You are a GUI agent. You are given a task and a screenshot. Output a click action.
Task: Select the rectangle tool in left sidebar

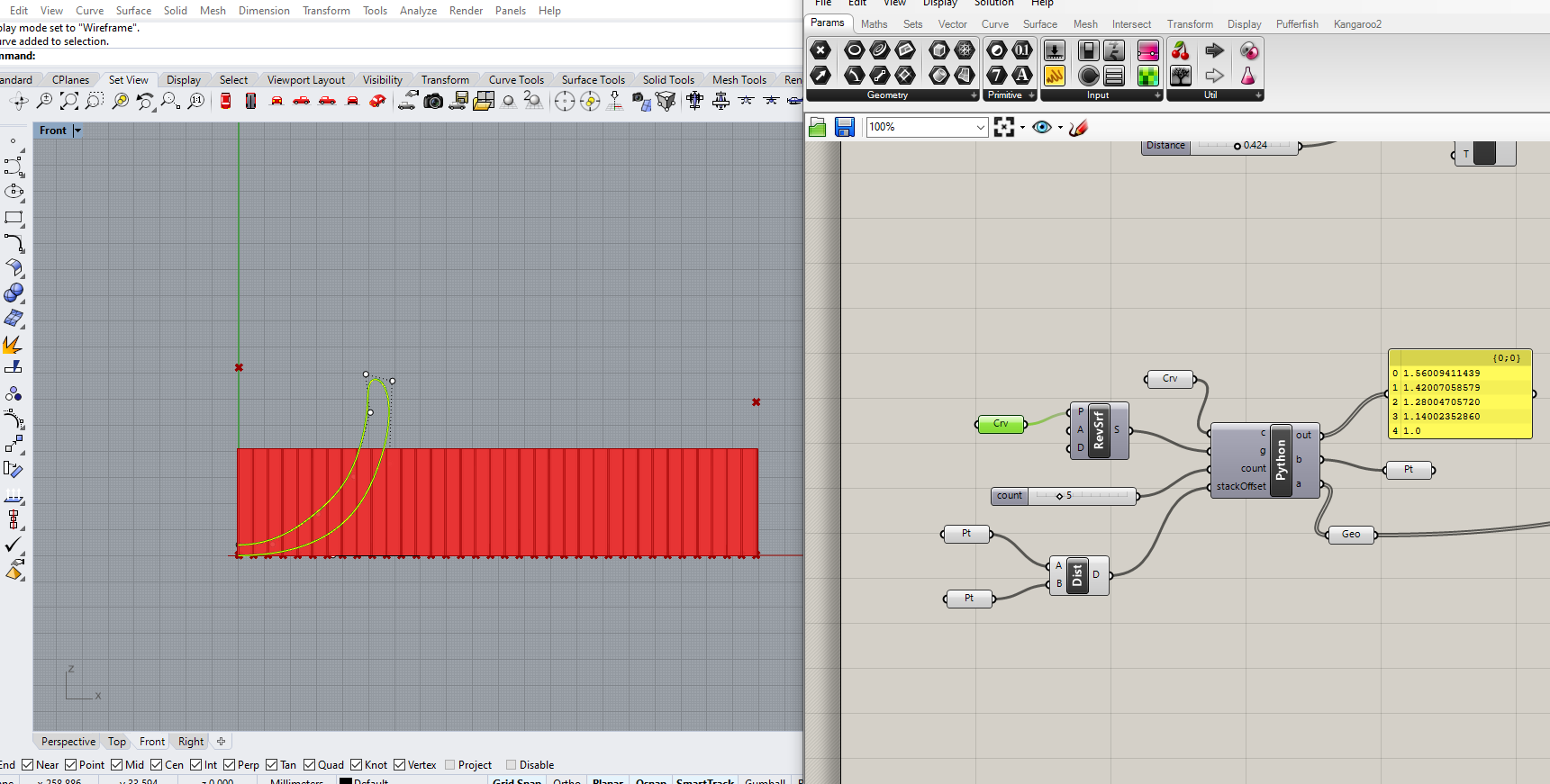14,218
